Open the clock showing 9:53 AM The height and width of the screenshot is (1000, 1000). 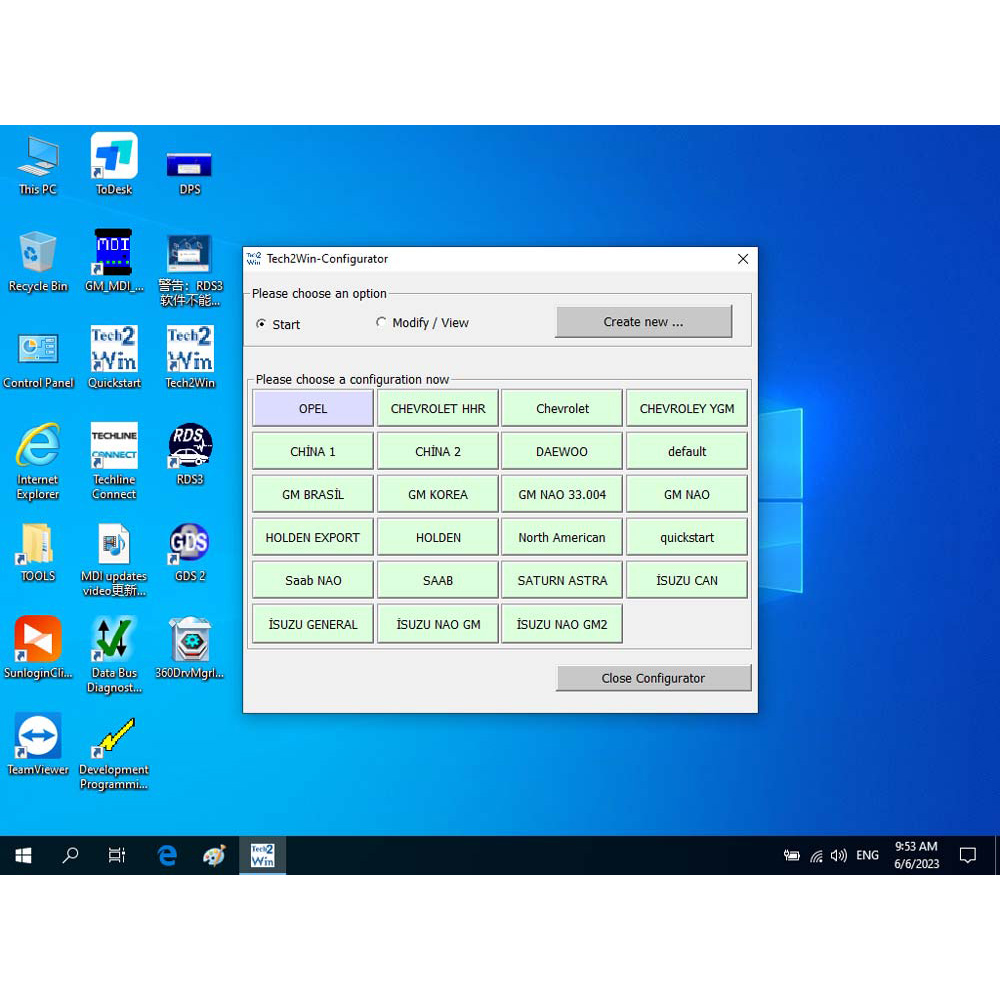pyautogui.click(x=916, y=855)
